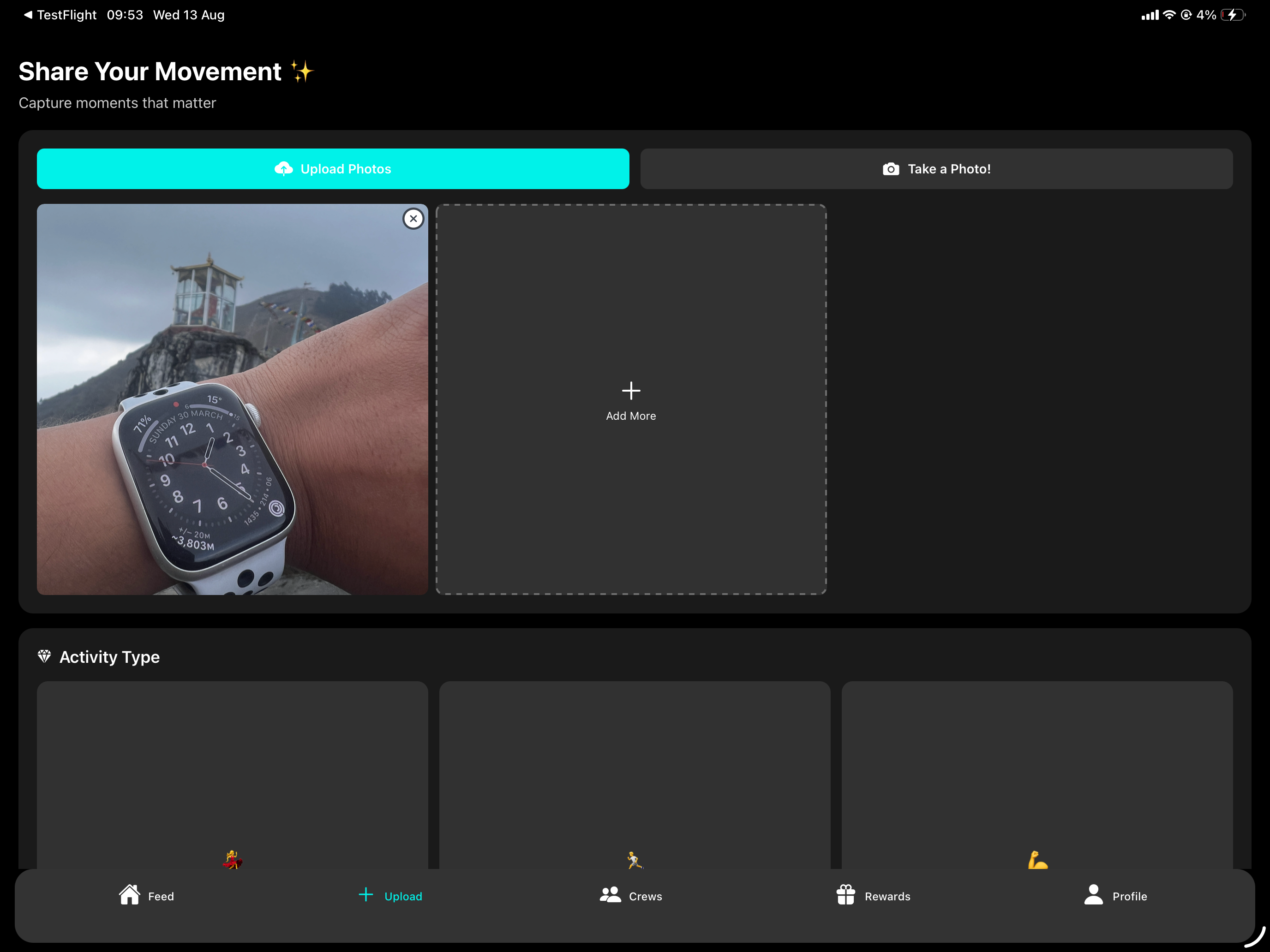Remove the uploaded watch photo with X
This screenshot has width=1270, height=952.
413,219
